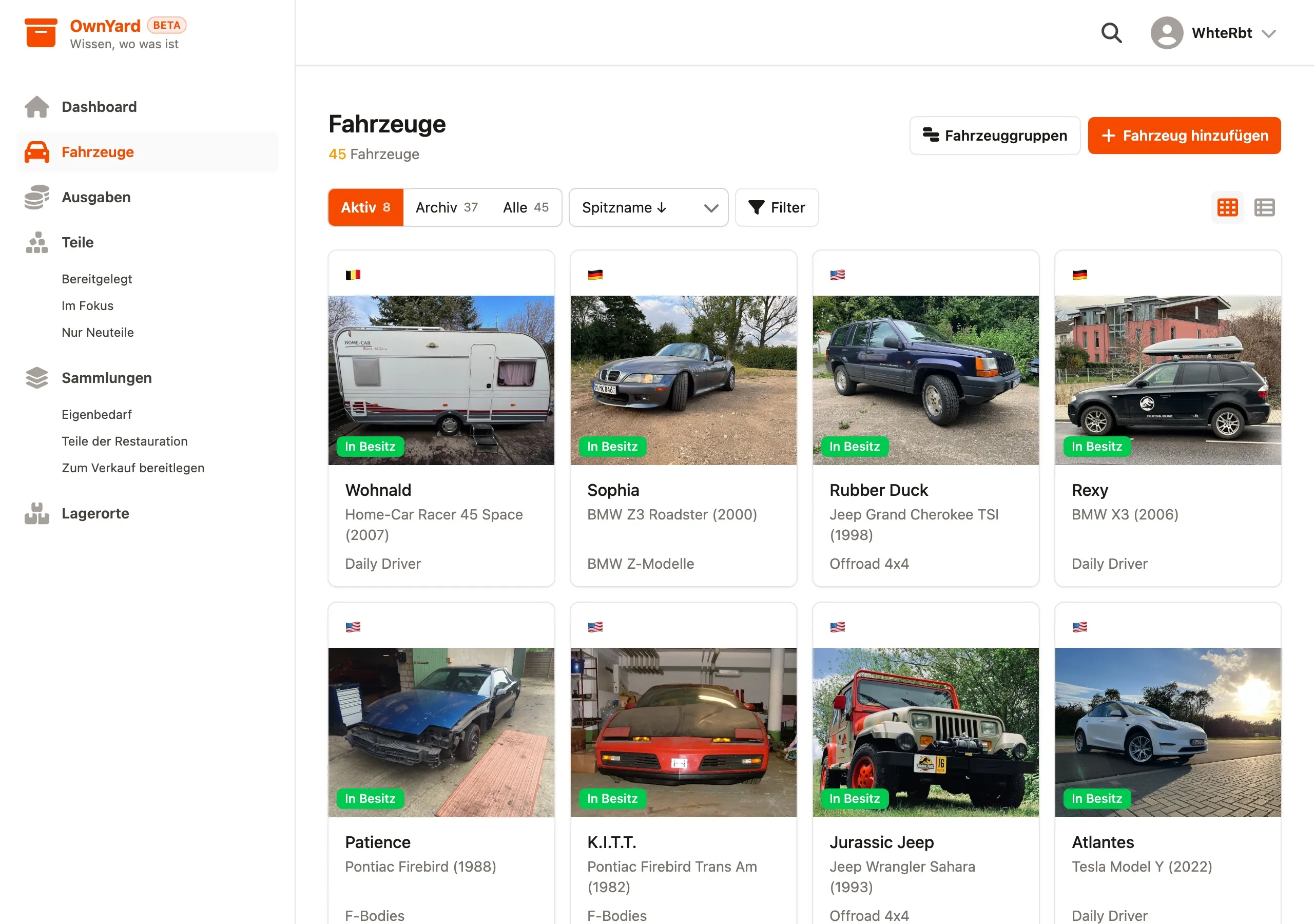
Task: Click Fahrzeug hinzufügen button
Action: [1184, 136]
